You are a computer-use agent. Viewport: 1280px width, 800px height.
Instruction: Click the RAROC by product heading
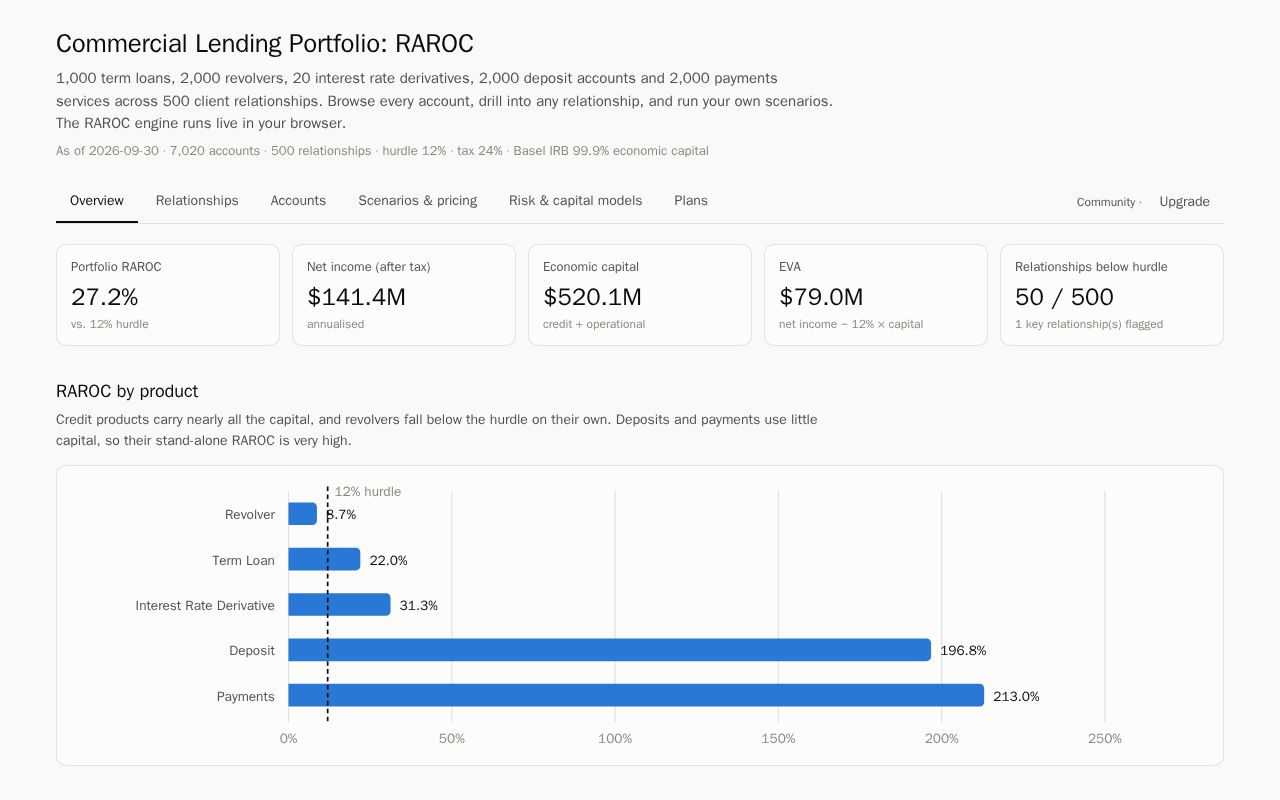coord(127,391)
